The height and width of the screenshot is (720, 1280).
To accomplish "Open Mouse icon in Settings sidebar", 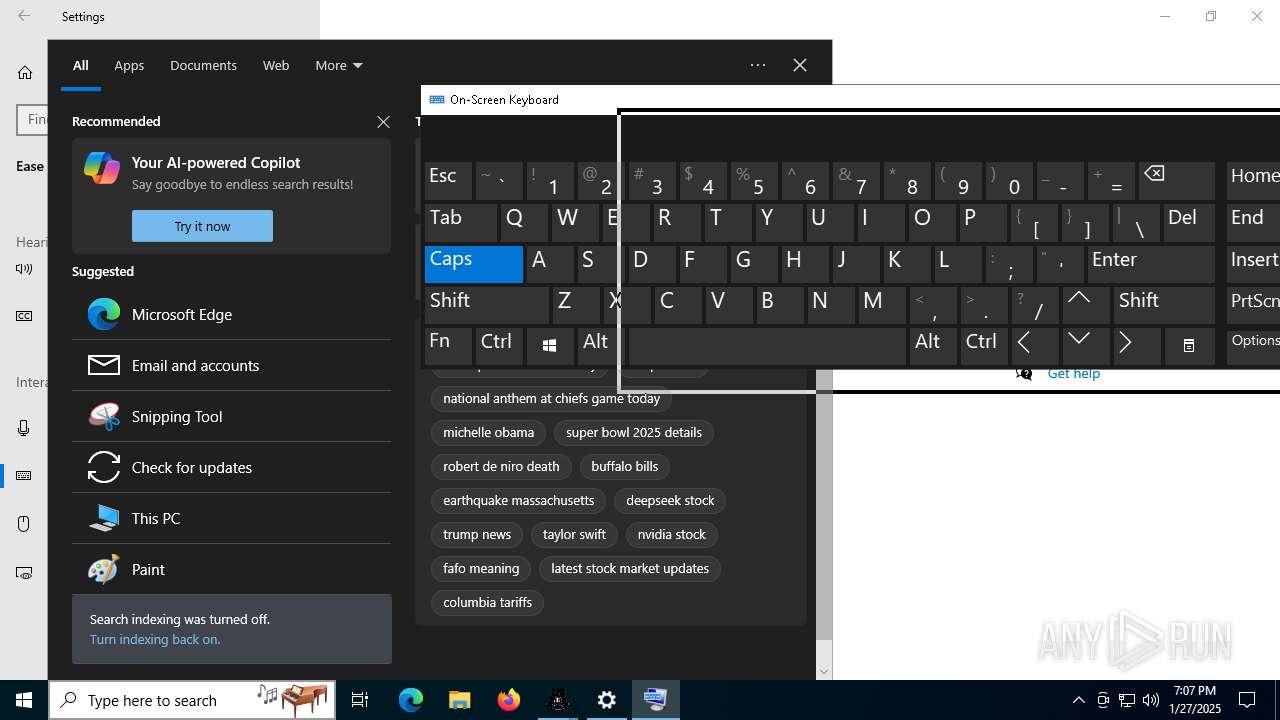I will click(24, 524).
